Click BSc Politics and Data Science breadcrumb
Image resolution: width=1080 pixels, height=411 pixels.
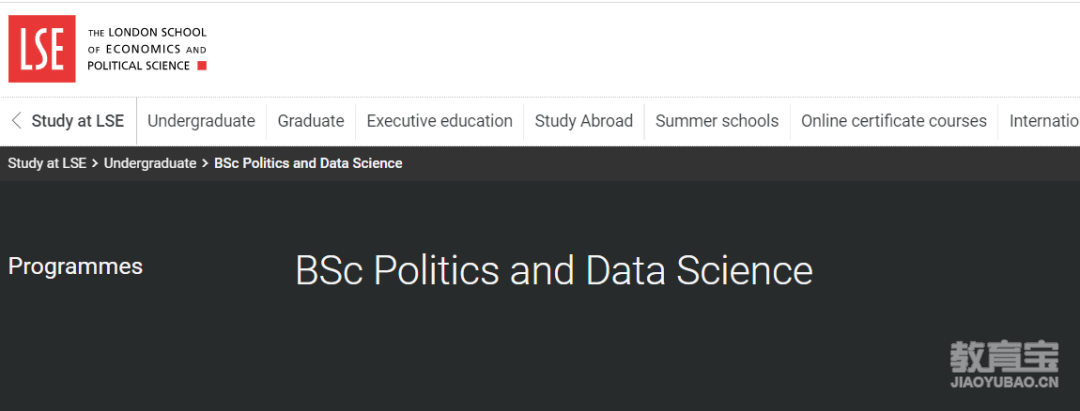coord(309,164)
